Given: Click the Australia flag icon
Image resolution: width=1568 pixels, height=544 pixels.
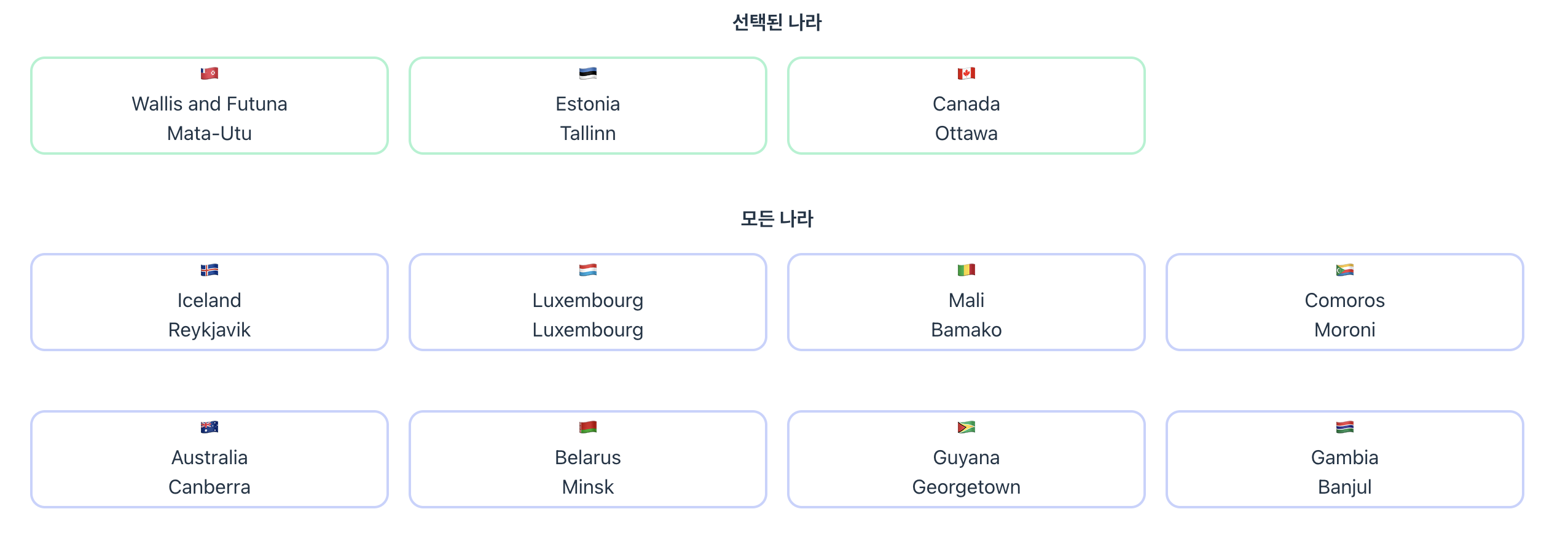Looking at the screenshot, I should click(209, 427).
